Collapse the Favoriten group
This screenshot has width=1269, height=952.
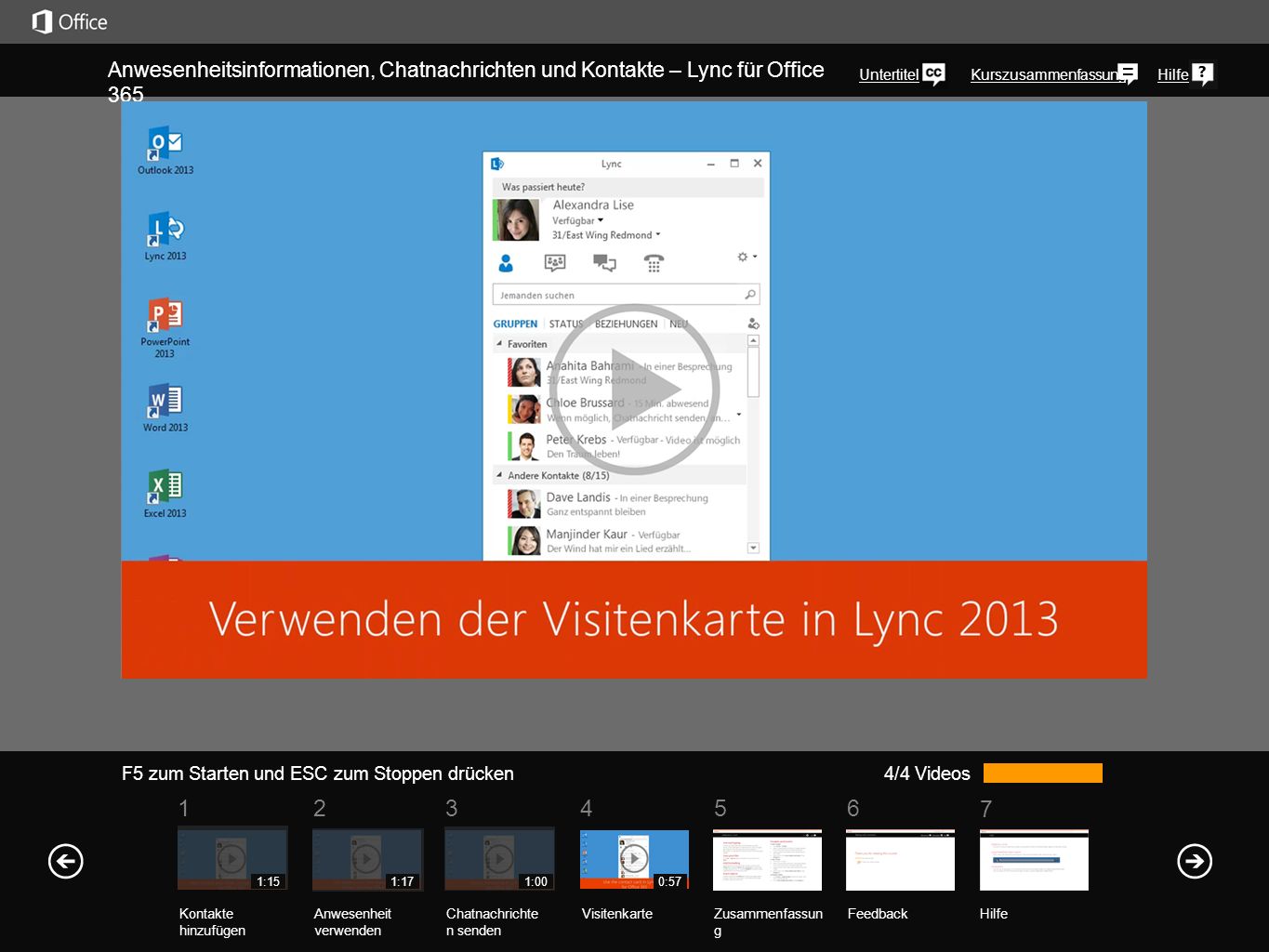point(499,344)
